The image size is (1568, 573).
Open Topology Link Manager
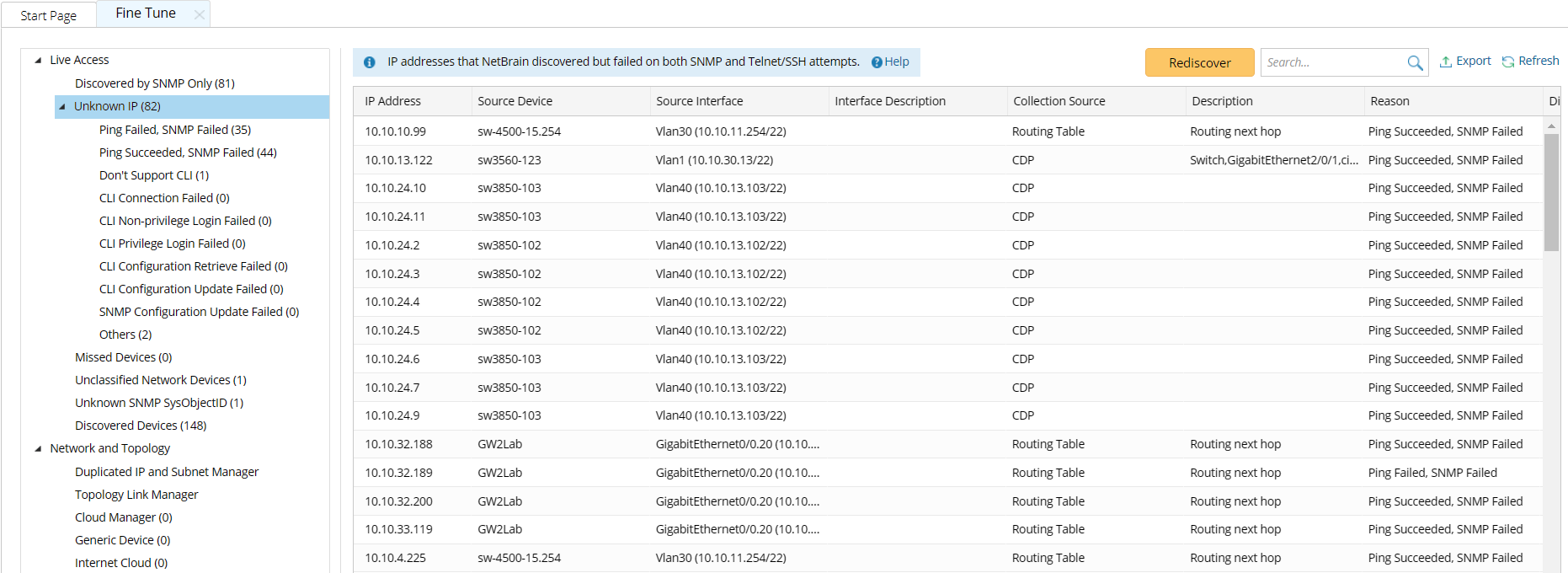pyautogui.click(x=136, y=495)
